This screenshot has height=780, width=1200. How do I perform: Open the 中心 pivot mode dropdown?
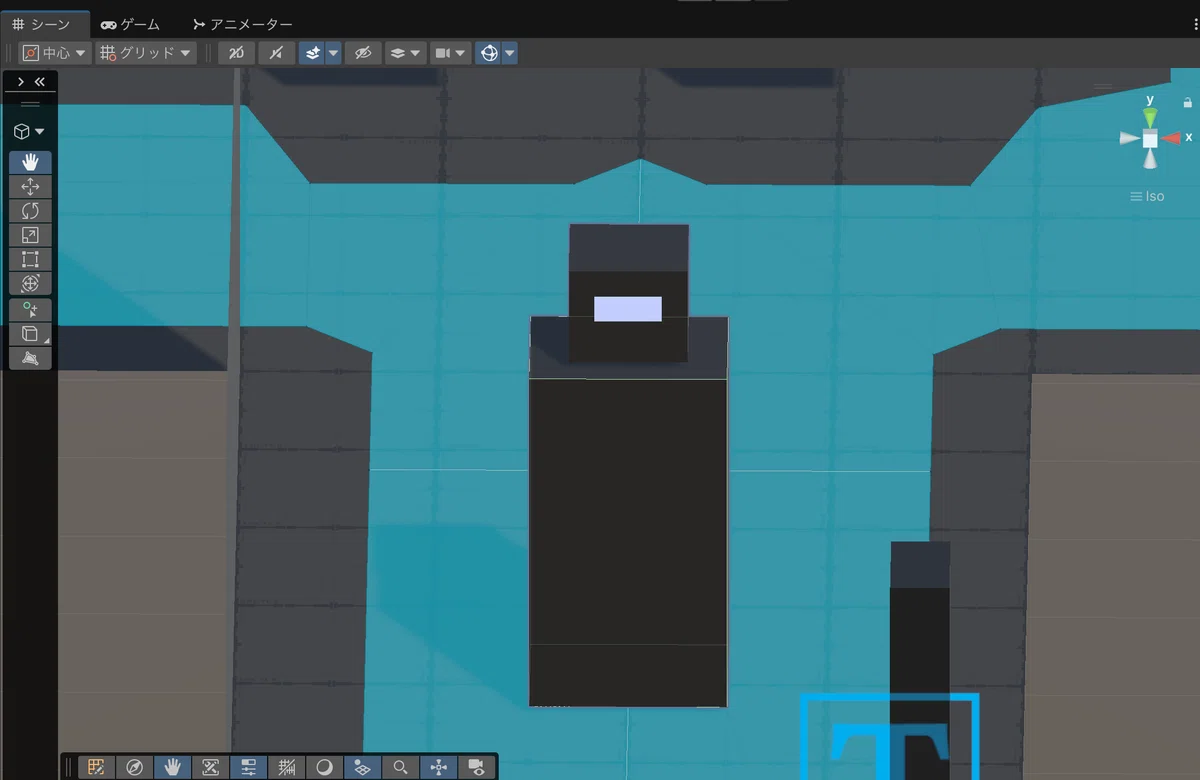(x=55, y=53)
